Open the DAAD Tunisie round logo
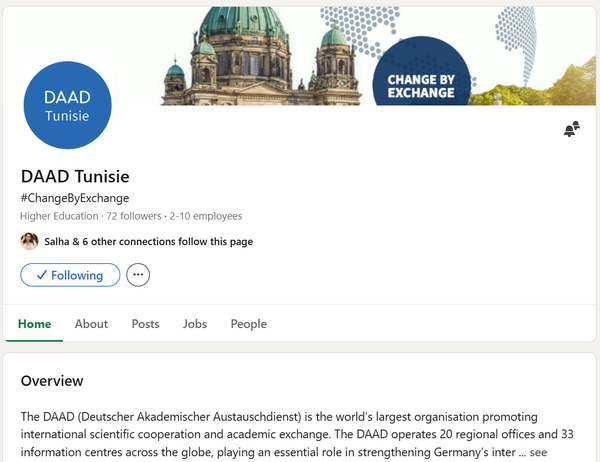This screenshot has height=462, width=600. coord(67,105)
